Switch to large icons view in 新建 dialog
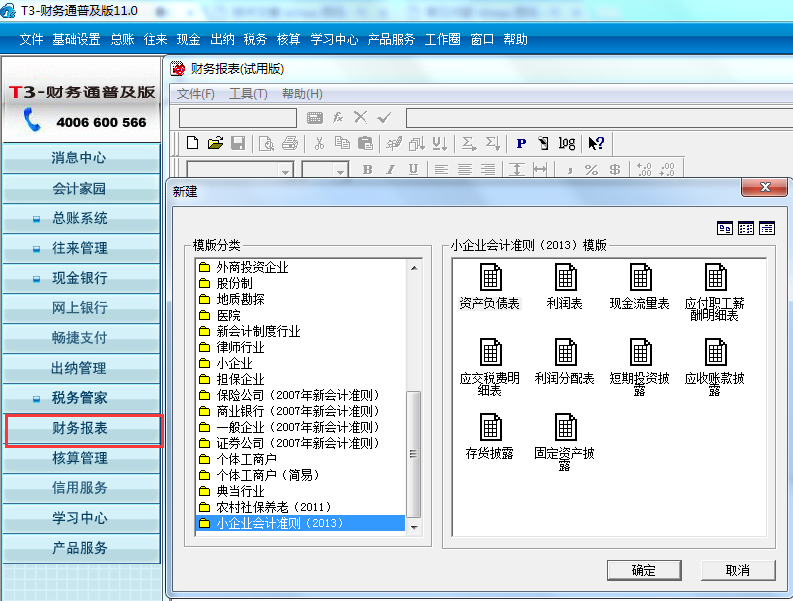The height and width of the screenshot is (601, 793). tap(725, 228)
